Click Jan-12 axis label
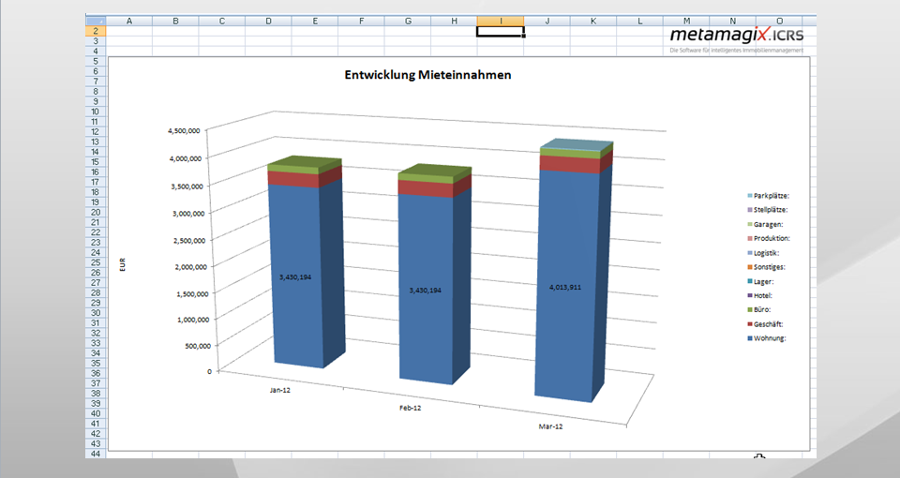The height and width of the screenshot is (478, 900). (280, 390)
